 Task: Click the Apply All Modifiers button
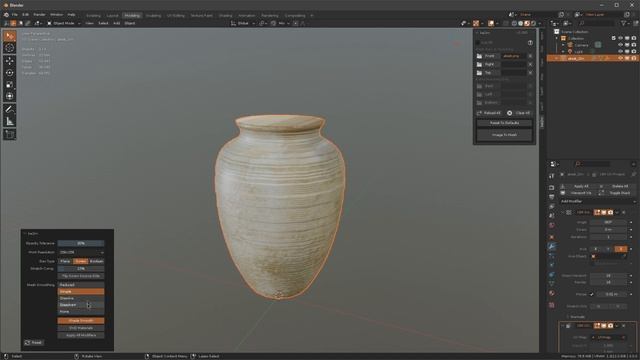point(81,336)
